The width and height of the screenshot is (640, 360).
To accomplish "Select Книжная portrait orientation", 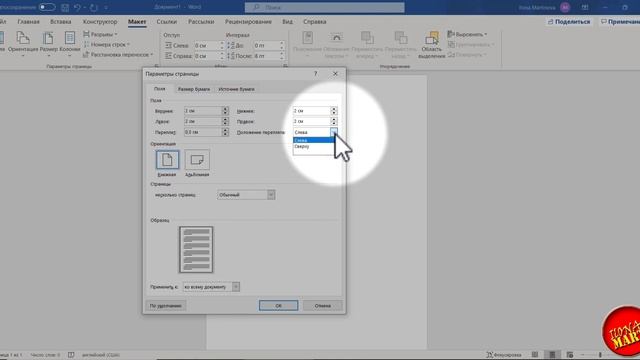I will pos(167,163).
